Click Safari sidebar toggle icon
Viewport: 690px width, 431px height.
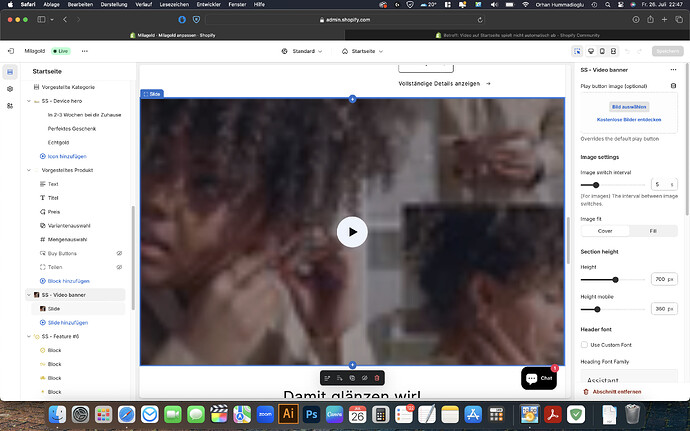pos(41,19)
